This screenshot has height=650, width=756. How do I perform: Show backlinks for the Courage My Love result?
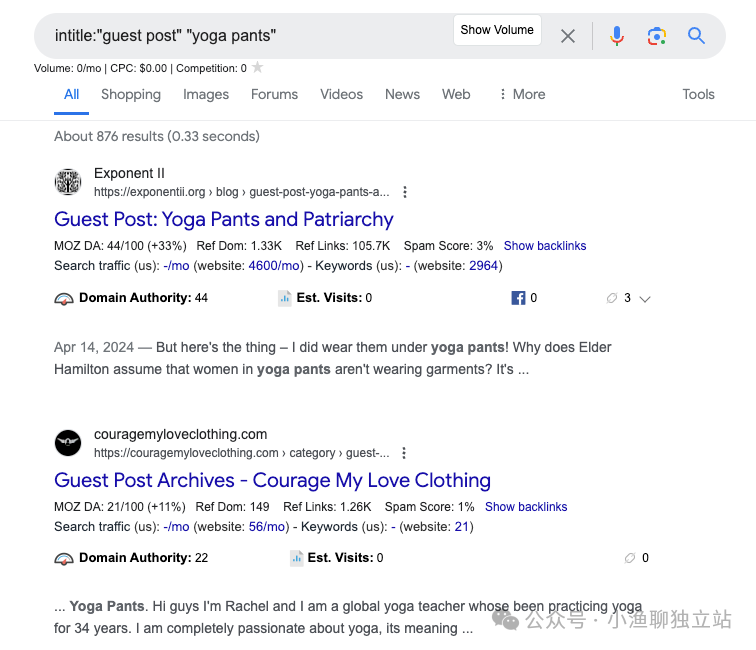526,507
